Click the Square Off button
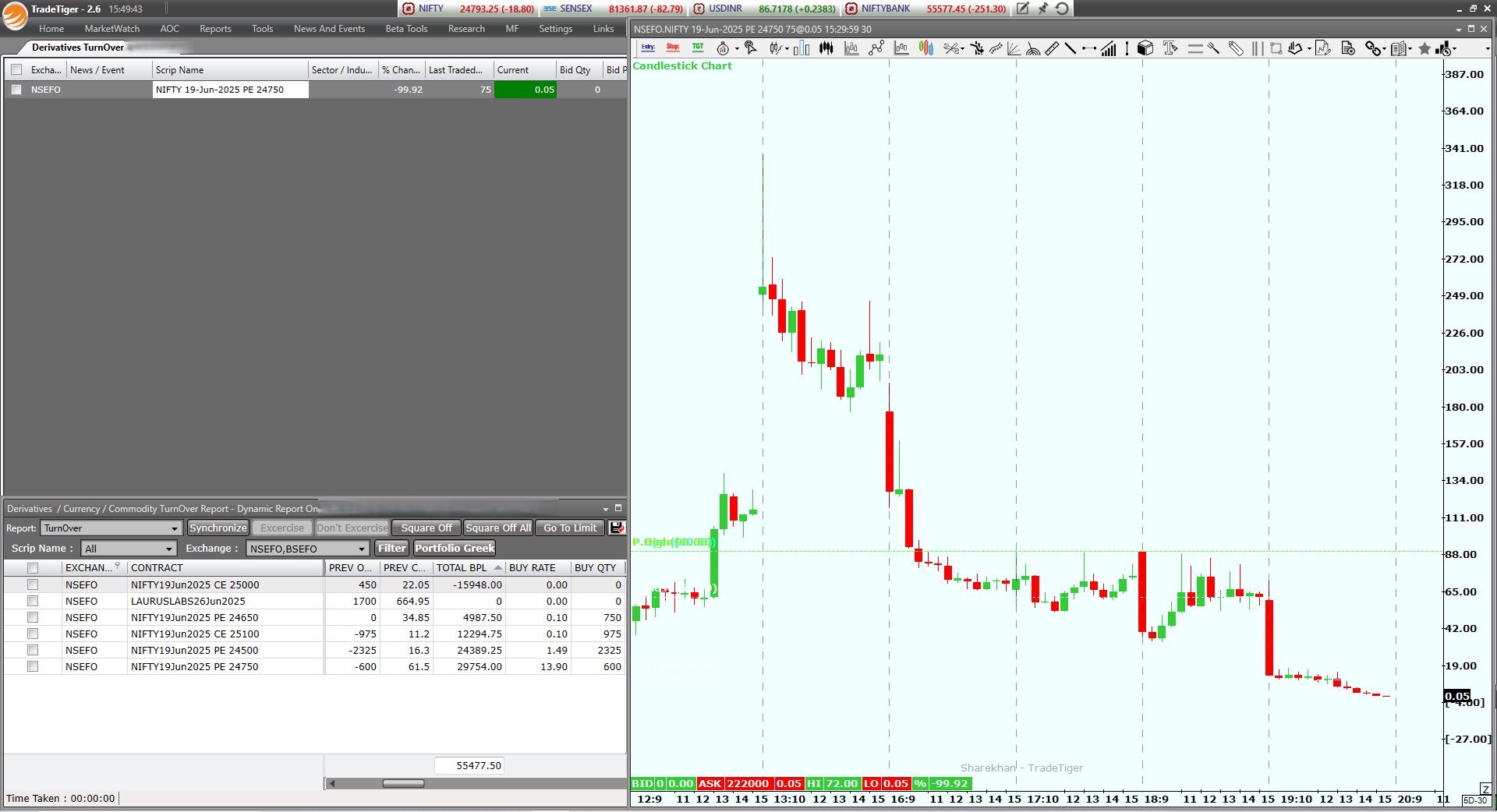 [426, 528]
